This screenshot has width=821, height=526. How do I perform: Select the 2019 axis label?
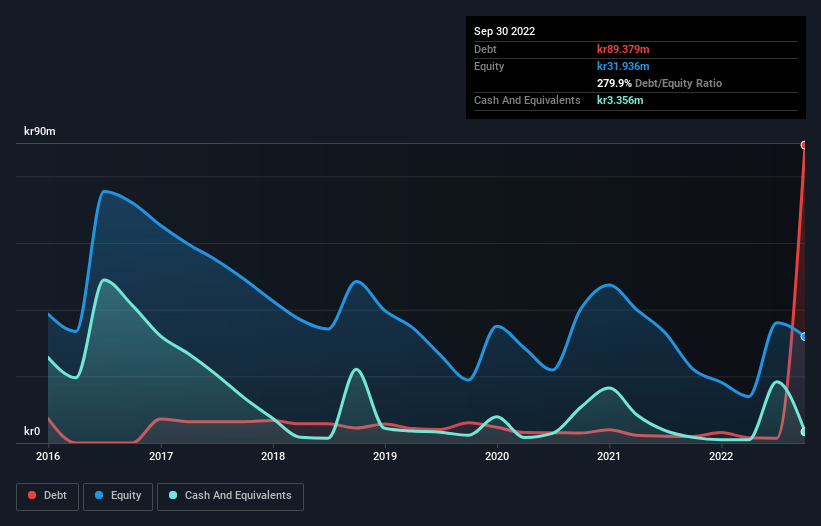point(385,456)
